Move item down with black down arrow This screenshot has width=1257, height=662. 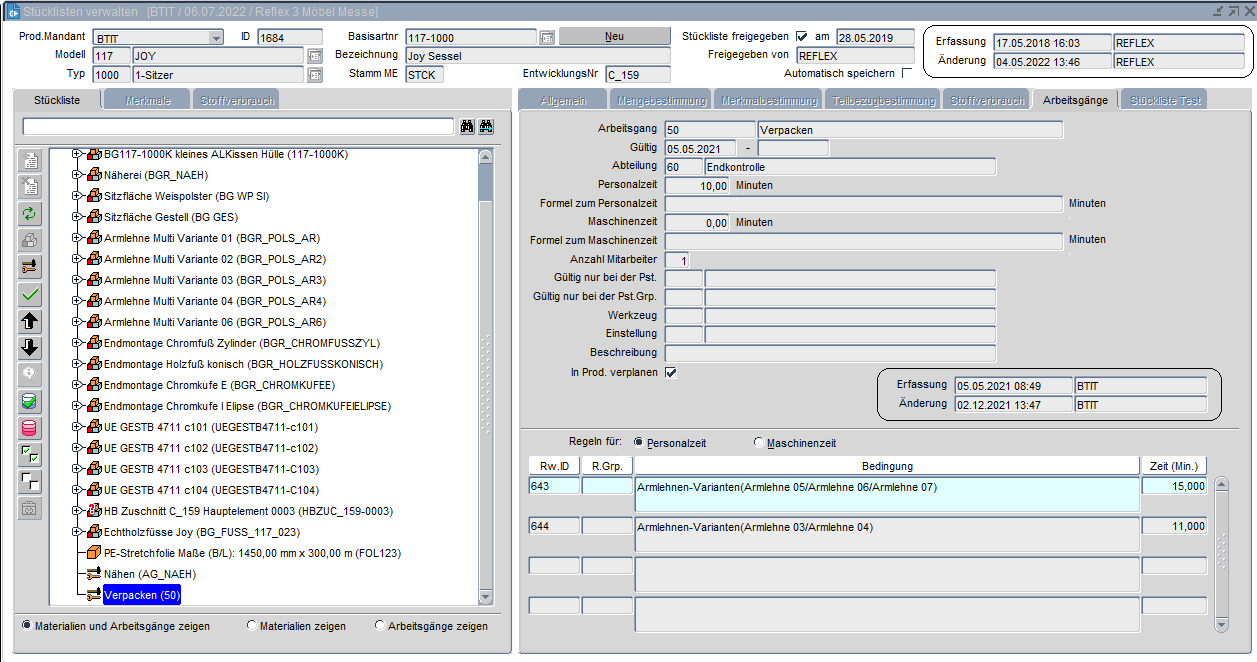point(31,348)
